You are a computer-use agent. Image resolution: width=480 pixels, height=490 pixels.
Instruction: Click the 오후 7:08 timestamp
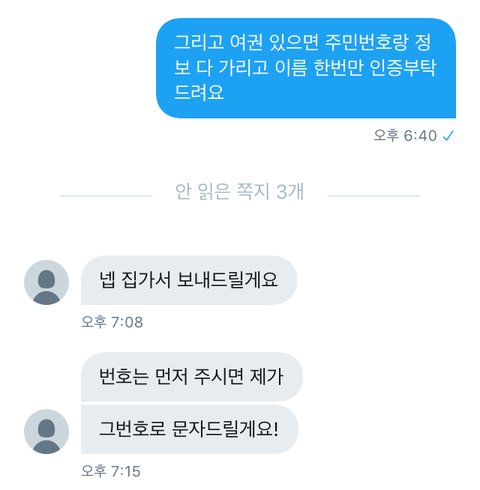pos(112,322)
